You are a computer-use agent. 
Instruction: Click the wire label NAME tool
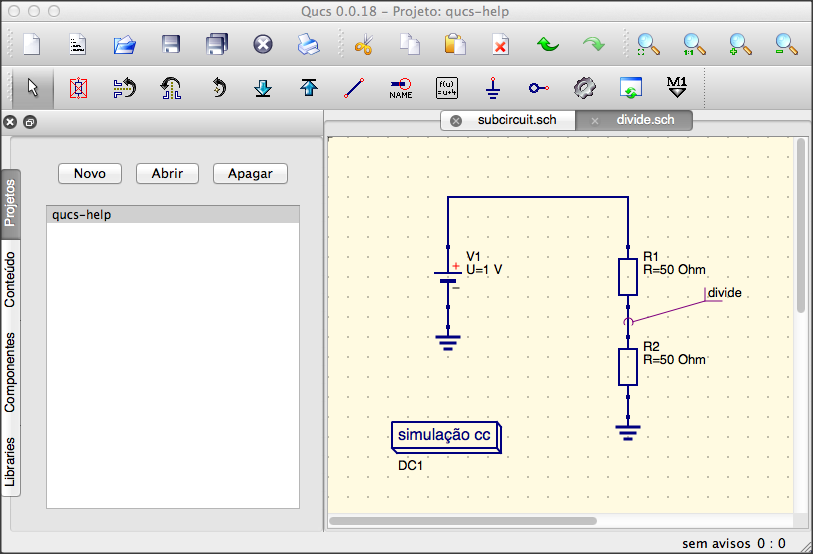point(401,88)
